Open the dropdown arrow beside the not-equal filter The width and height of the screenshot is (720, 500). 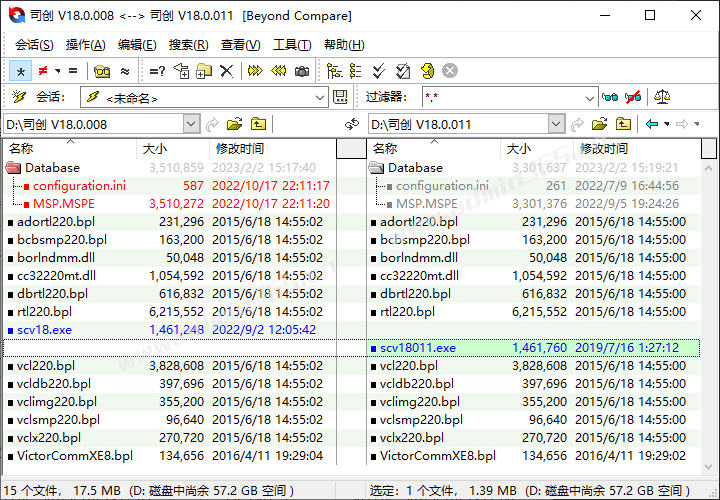click(58, 71)
